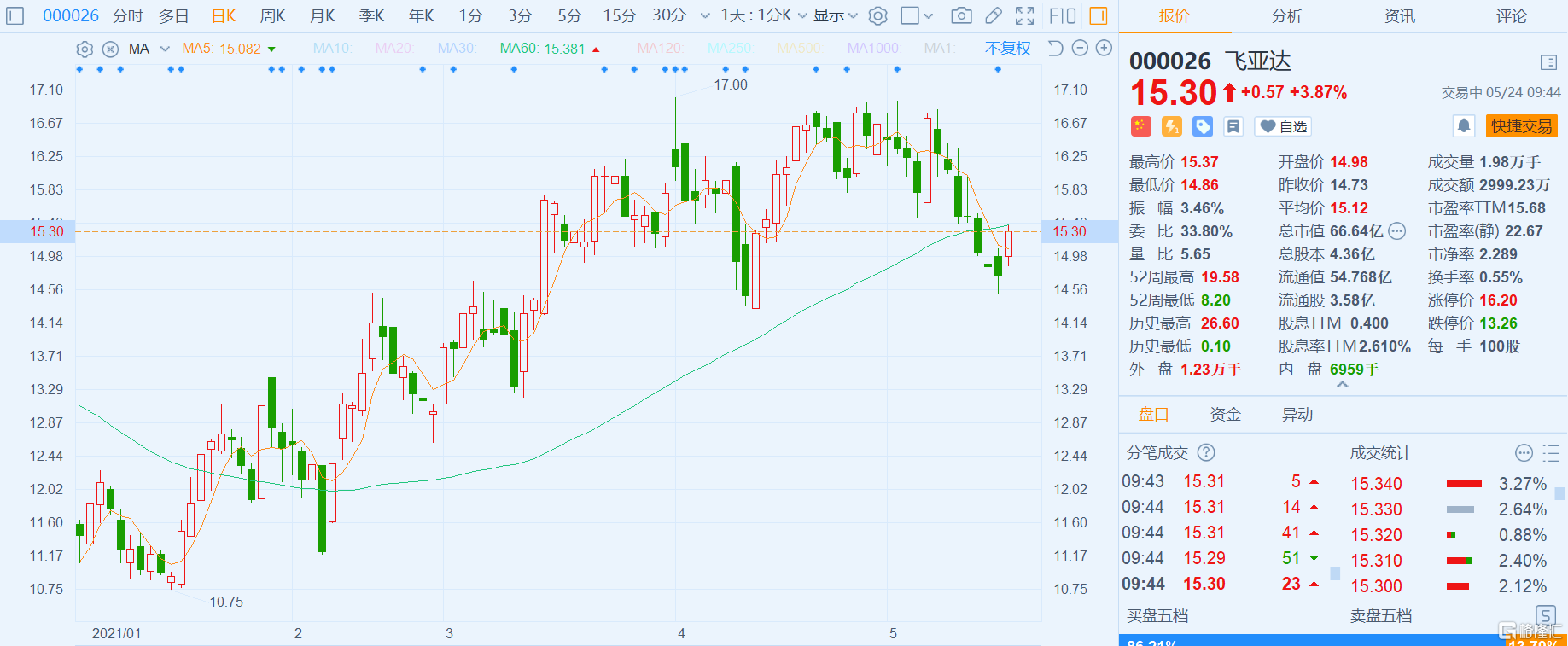Screen dimensions: 1568x646
Task: Switch to 年K chart period
Action: click(x=421, y=15)
